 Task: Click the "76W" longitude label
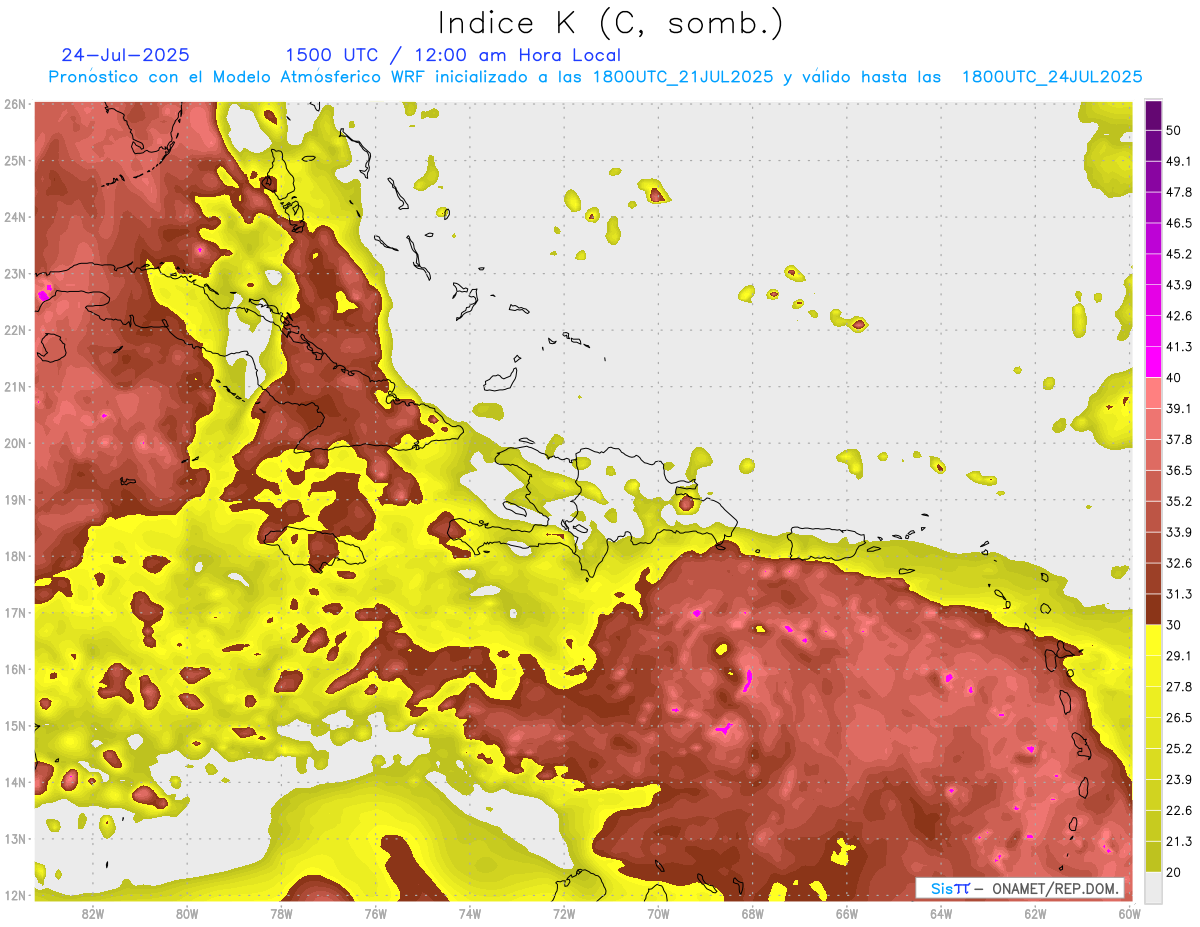coord(376,912)
